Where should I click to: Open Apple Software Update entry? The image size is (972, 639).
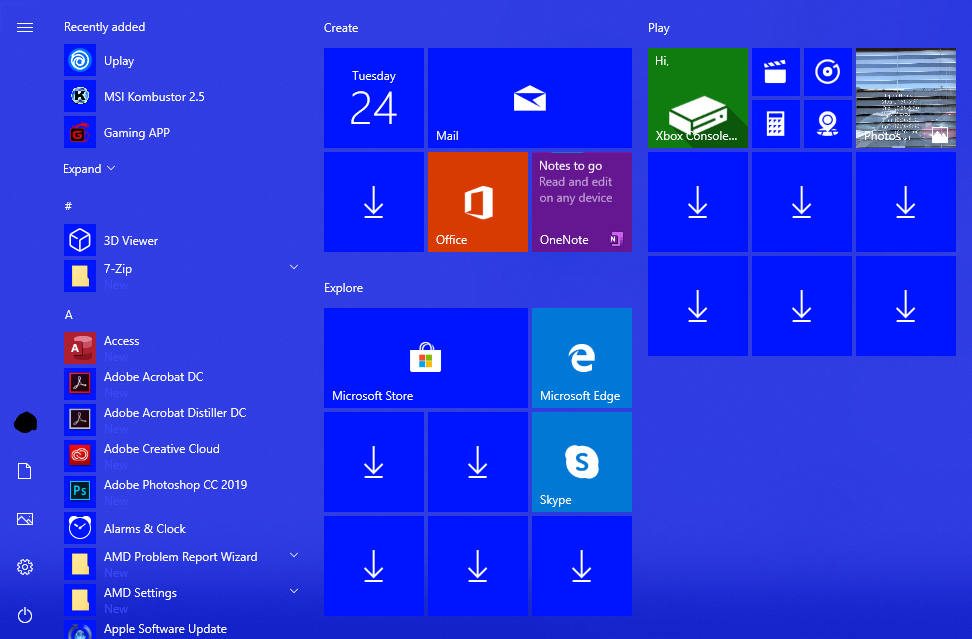click(183, 629)
